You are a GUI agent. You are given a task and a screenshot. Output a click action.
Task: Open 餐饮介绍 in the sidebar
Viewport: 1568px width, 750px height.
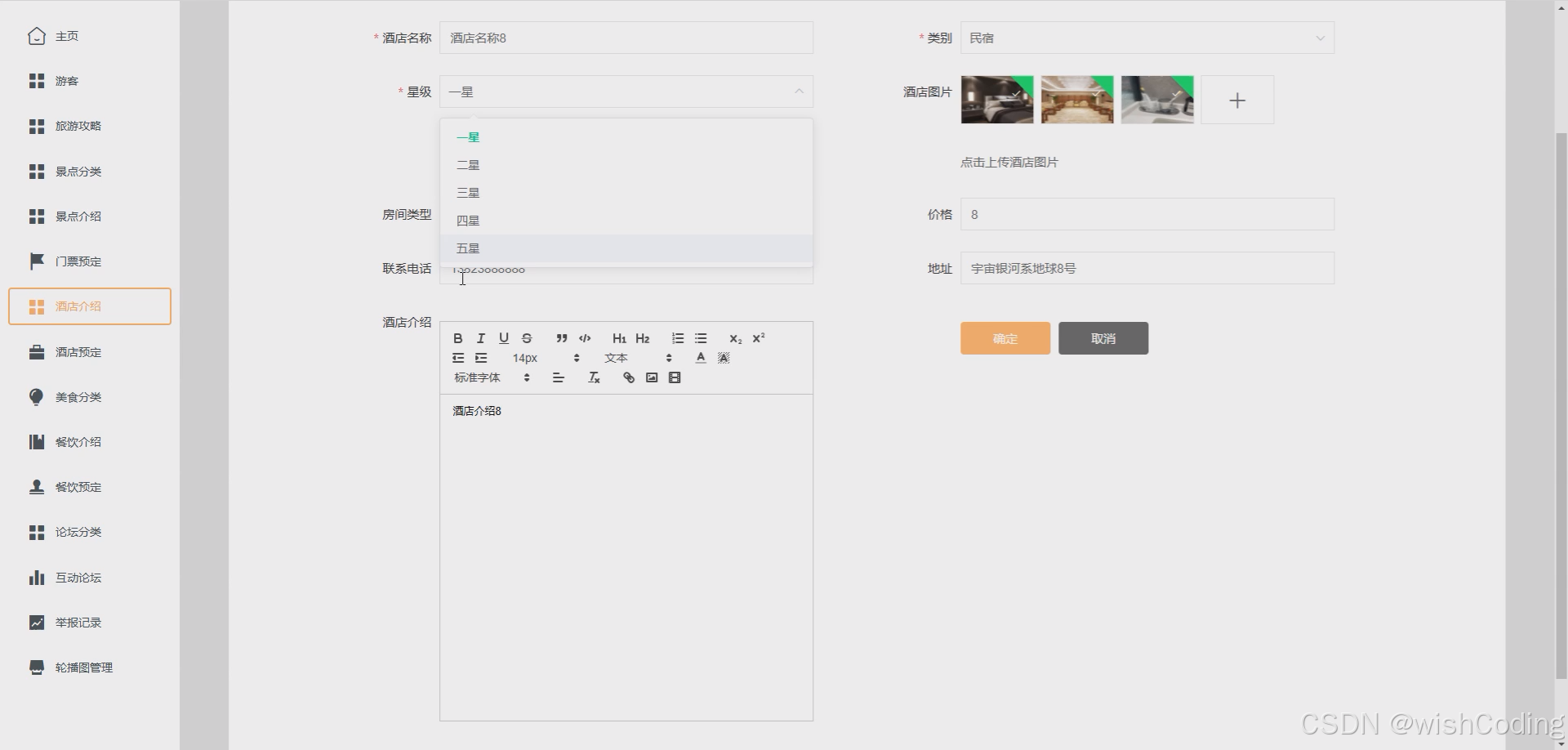pyautogui.click(x=90, y=442)
